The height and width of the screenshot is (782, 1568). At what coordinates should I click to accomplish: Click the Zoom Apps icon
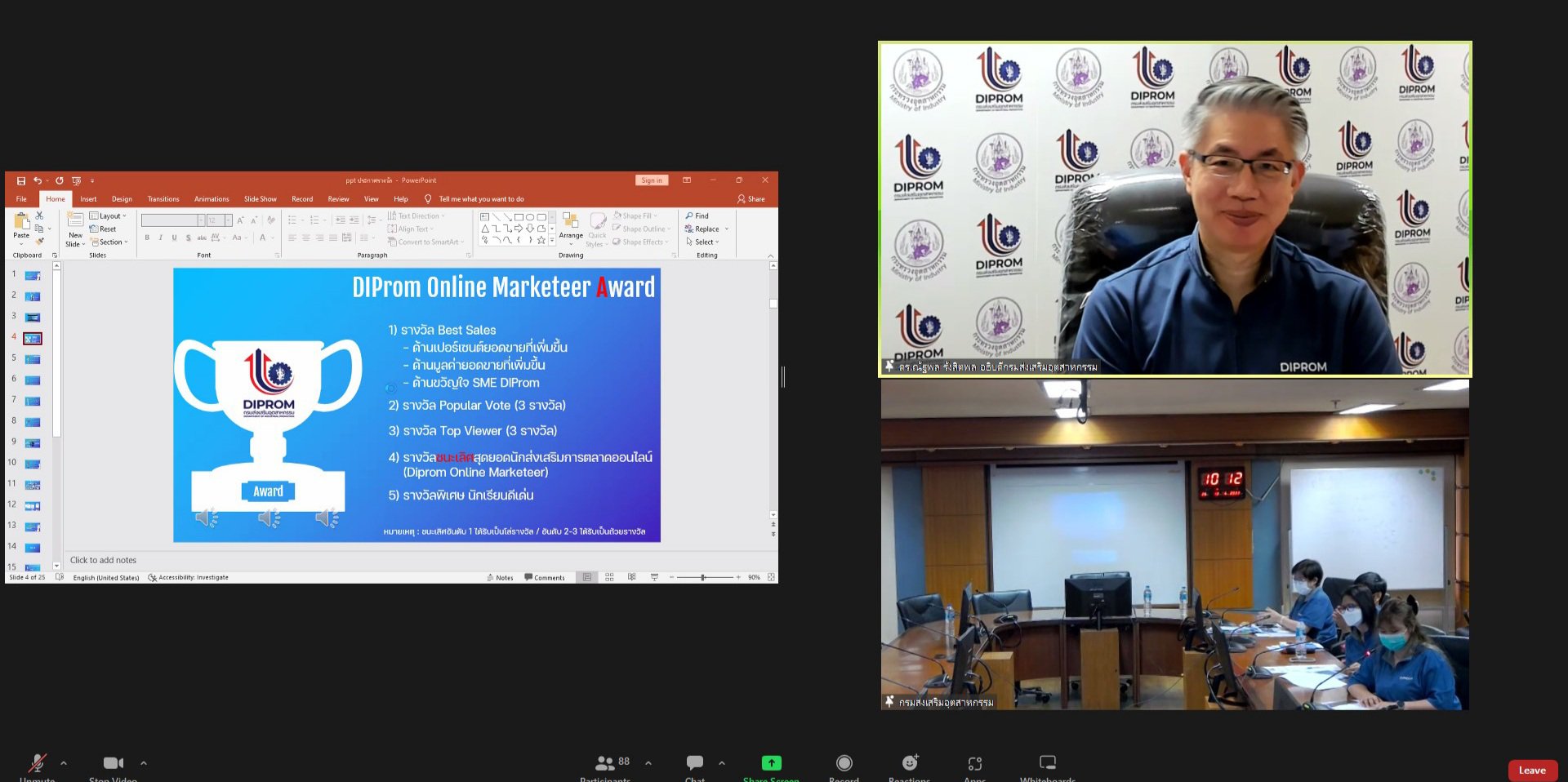click(975, 763)
